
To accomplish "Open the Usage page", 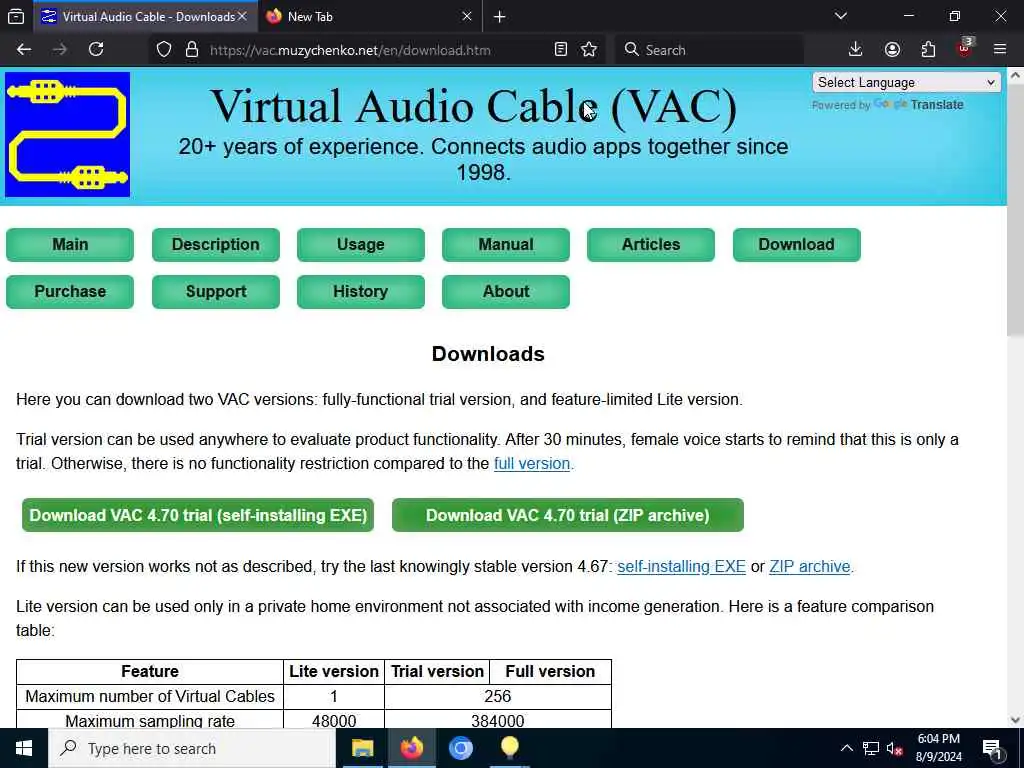I will click(x=360, y=245).
